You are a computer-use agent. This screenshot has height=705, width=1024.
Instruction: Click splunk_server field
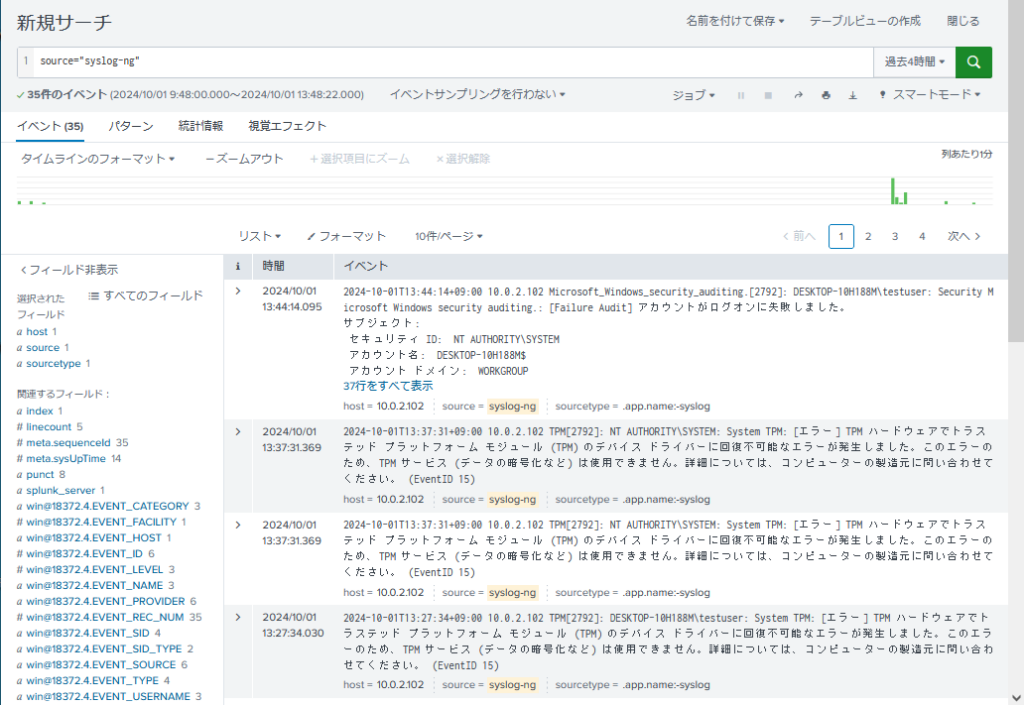(60, 490)
